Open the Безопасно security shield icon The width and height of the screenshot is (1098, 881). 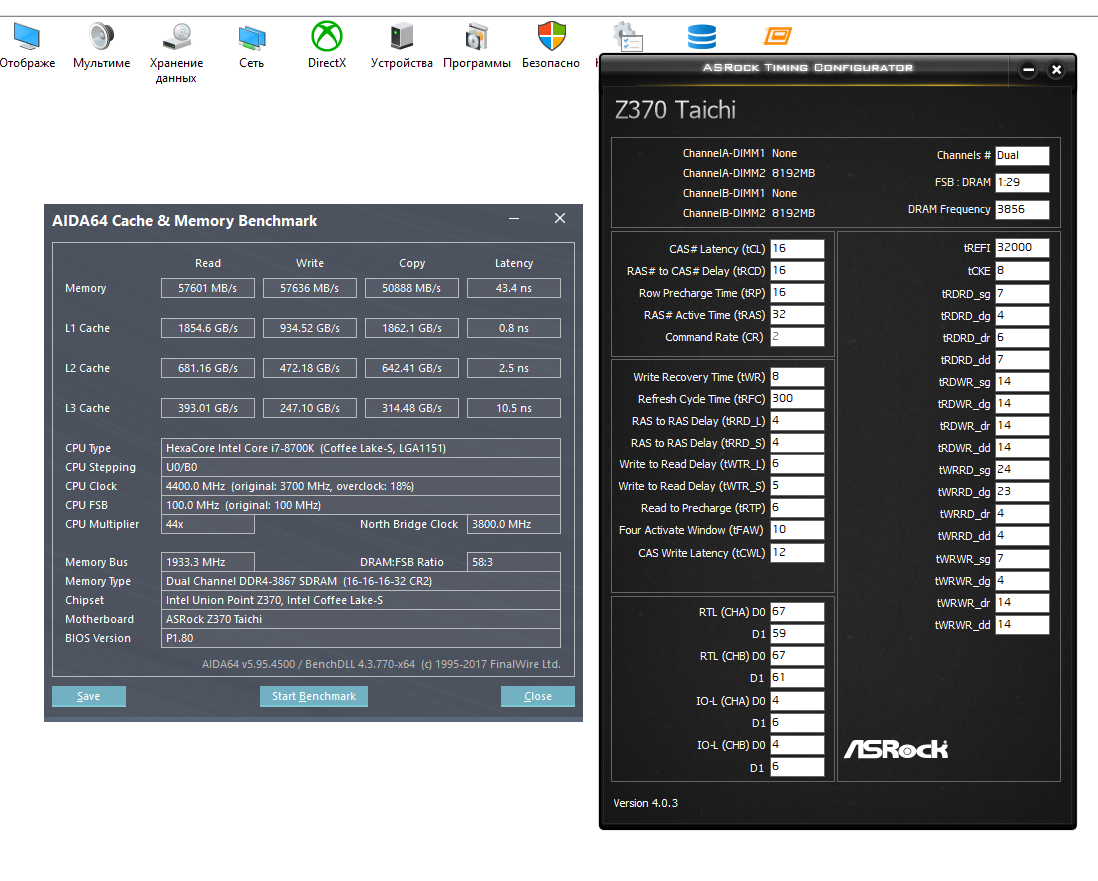coord(551,36)
